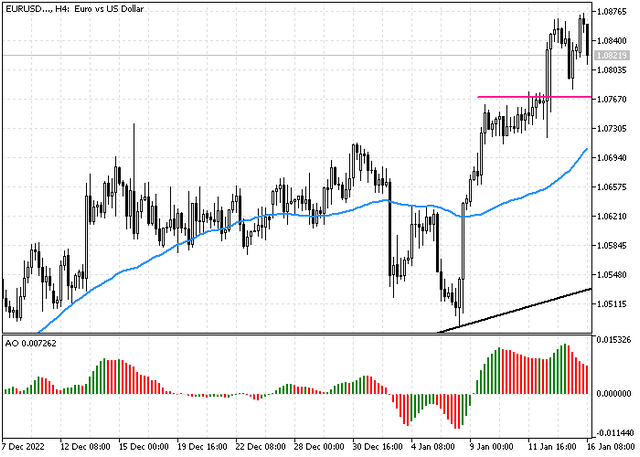
Task: Click the AO scale value 0.015326
Action: (x=614, y=339)
